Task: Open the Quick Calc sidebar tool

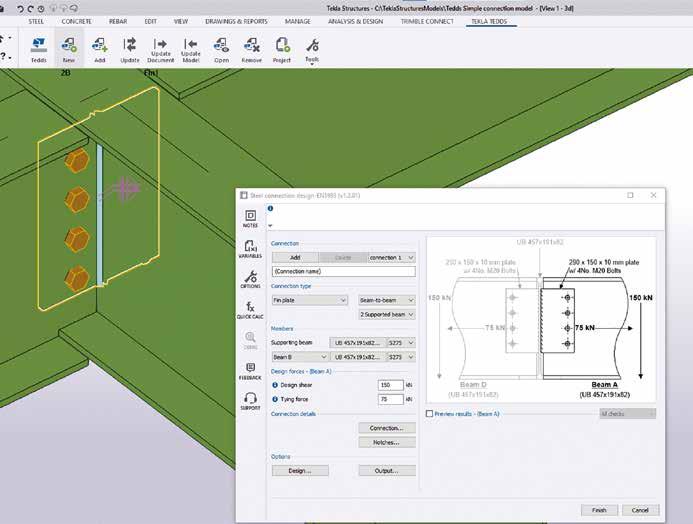Action: tap(250, 310)
